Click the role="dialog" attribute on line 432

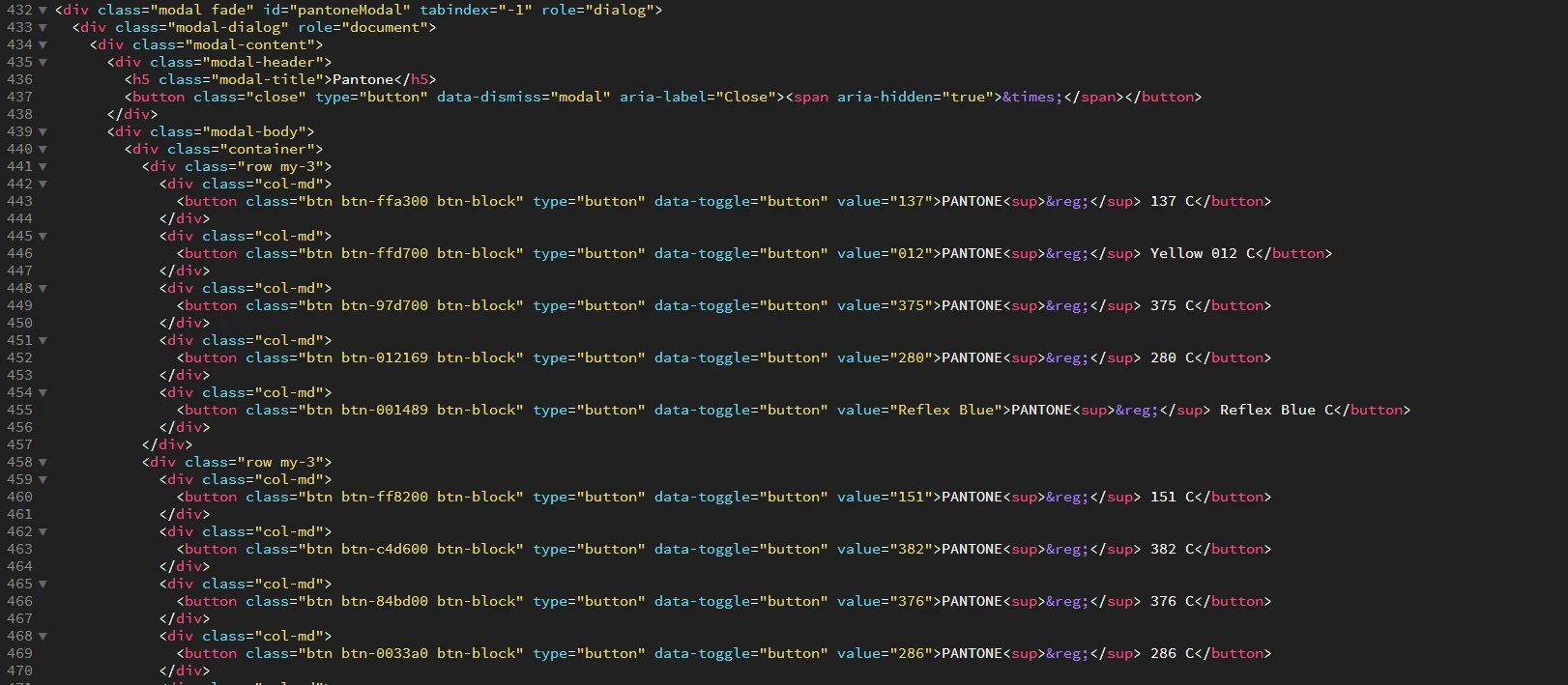coord(597,10)
